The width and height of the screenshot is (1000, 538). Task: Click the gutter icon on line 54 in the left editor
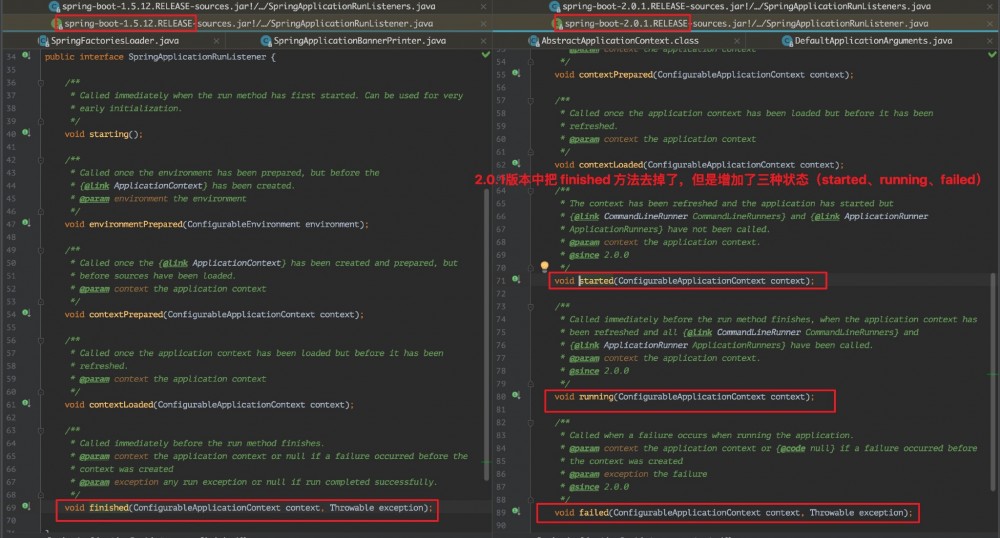click(26, 313)
